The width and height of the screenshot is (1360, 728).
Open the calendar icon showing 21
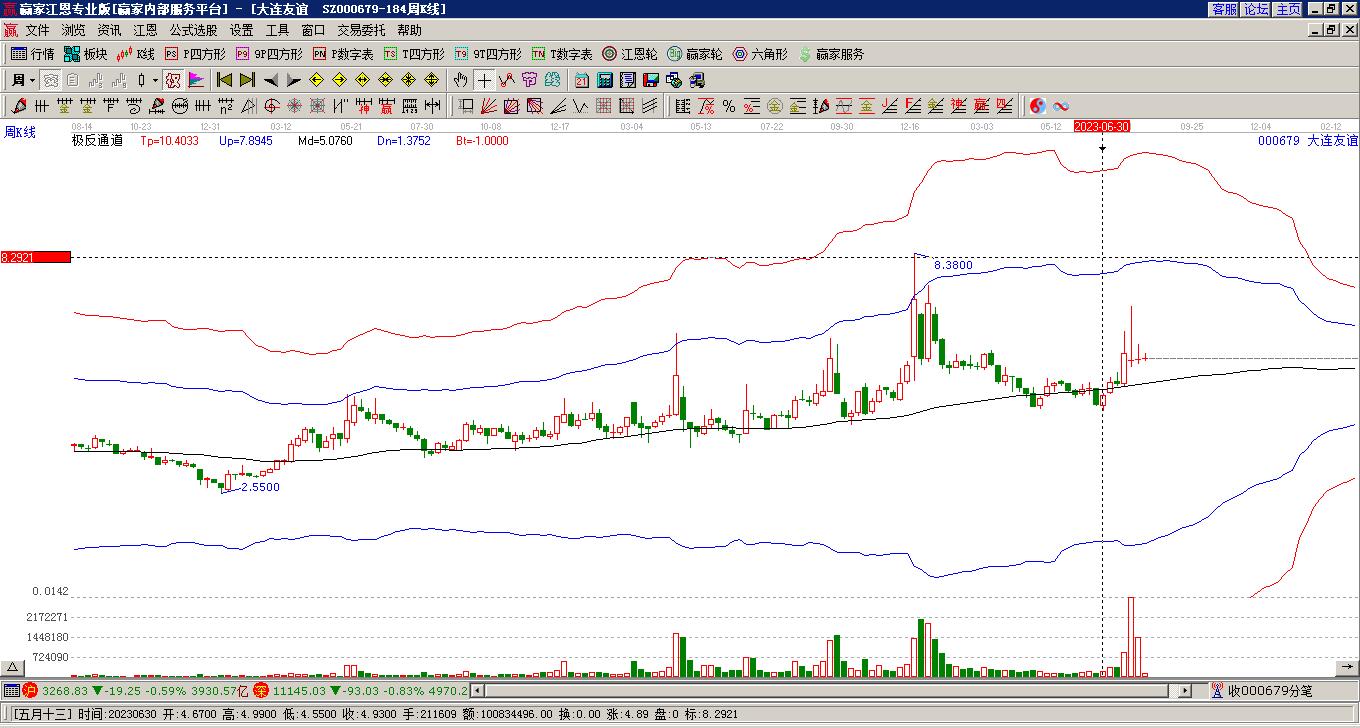coord(582,80)
